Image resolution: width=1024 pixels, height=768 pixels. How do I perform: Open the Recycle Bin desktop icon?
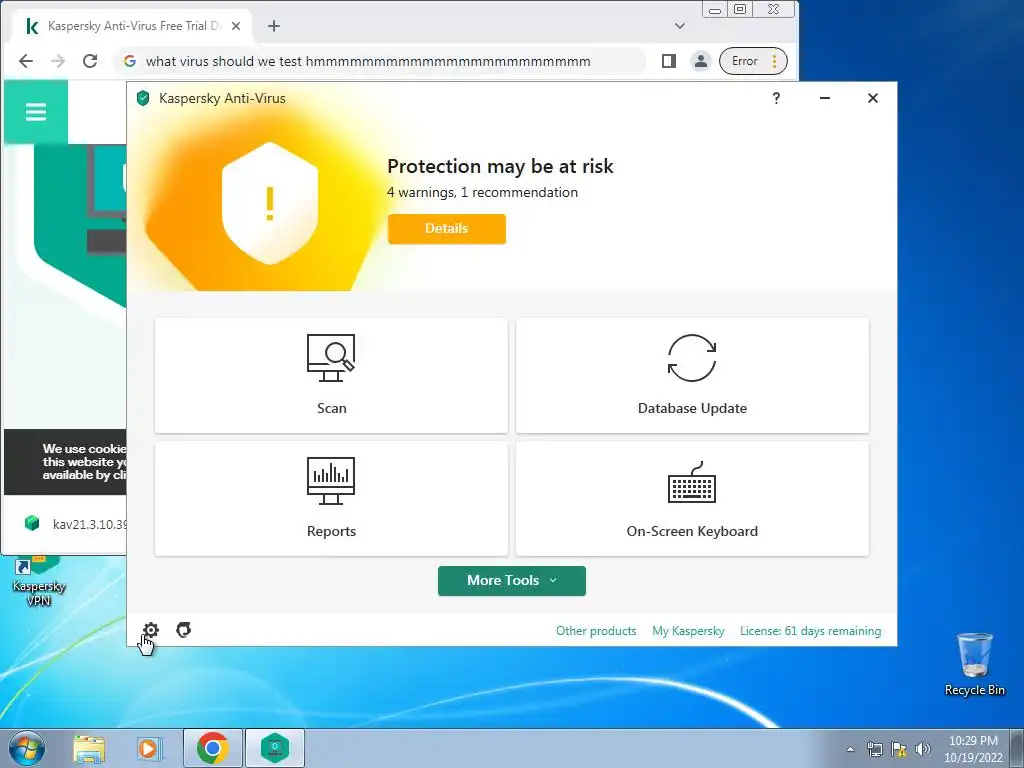[x=974, y=664]
